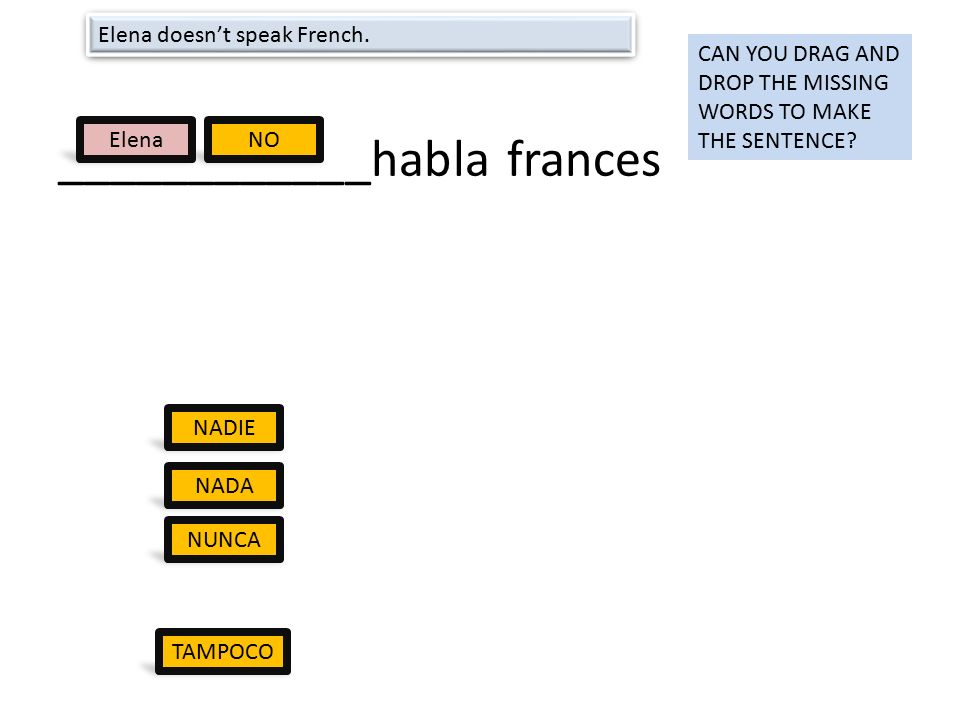Click the TAMPOCO word tile
Image resolution: width=960 pixels, height=720 pixels.
223,651
